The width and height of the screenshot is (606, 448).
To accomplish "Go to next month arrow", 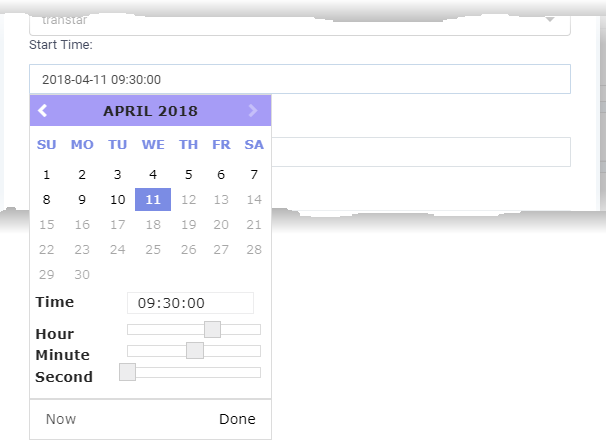I will point(253,111).
